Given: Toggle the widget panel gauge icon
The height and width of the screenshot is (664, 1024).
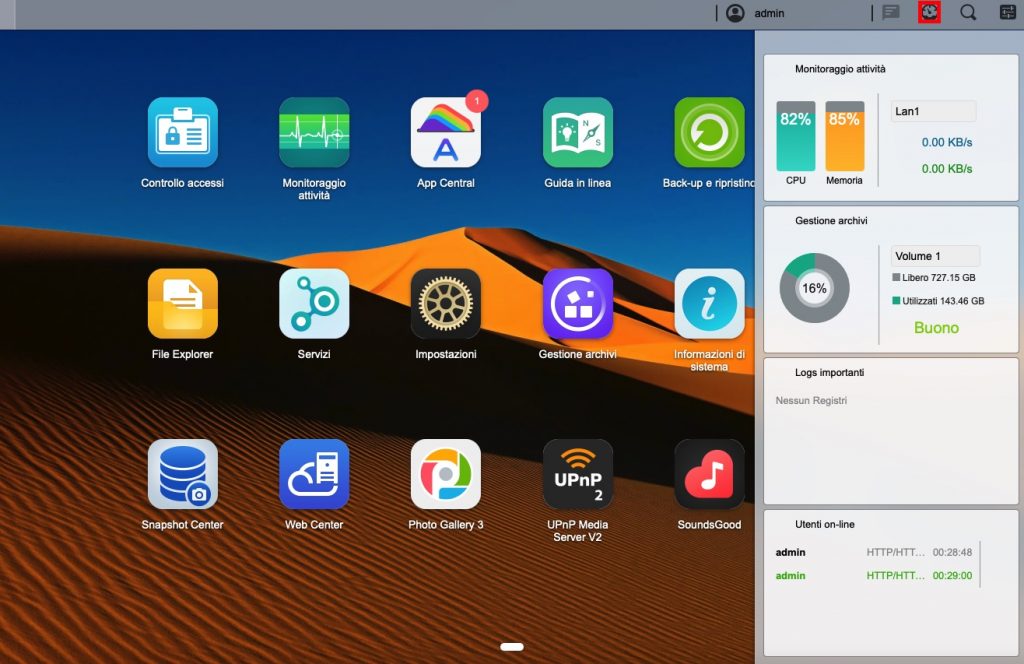Looking at the screenshot, I should tap(929, 13).
